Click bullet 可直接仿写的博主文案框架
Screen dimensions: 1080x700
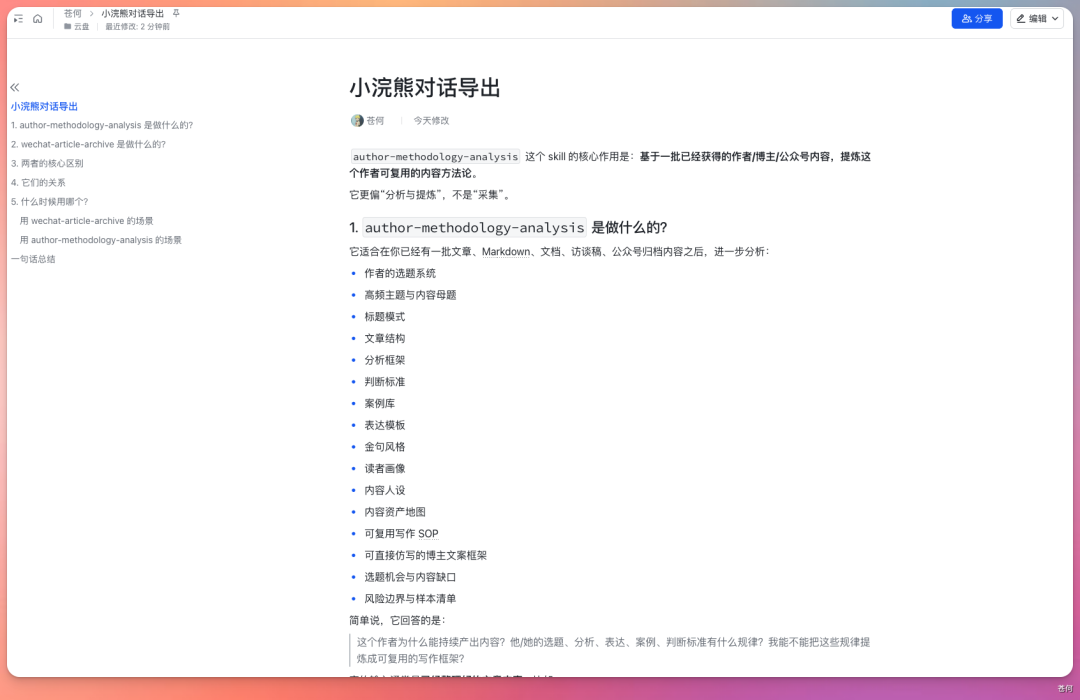[x=426, y=556]
